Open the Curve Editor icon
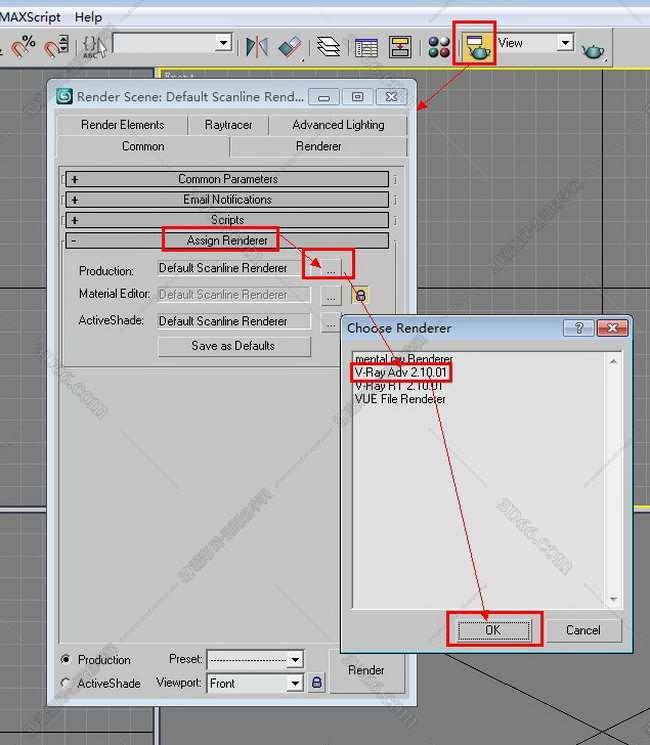 [x=366, y=48]
